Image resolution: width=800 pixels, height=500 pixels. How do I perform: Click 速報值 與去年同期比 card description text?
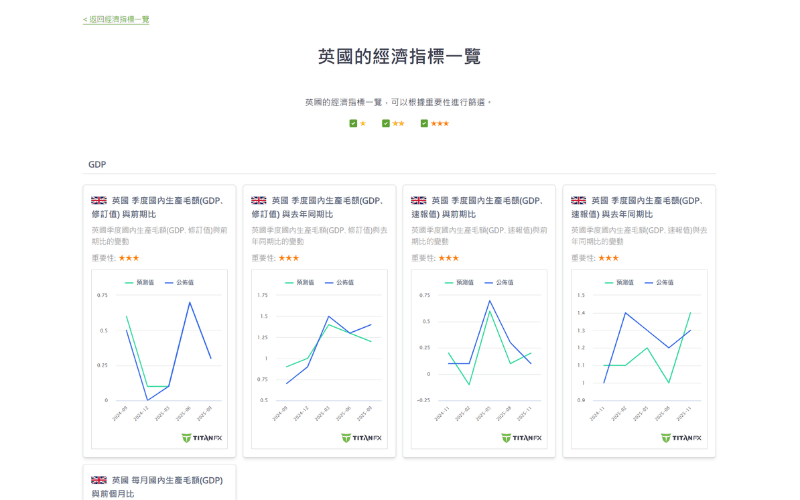pos(639,236)
